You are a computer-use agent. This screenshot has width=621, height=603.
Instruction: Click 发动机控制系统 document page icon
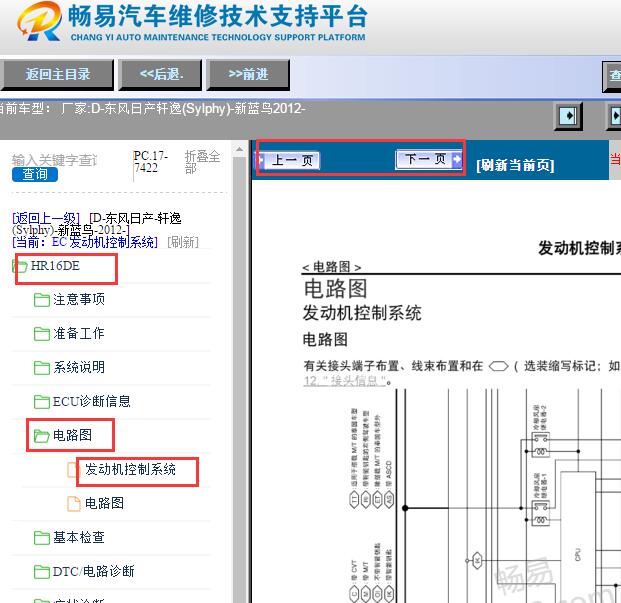(74, 470)
